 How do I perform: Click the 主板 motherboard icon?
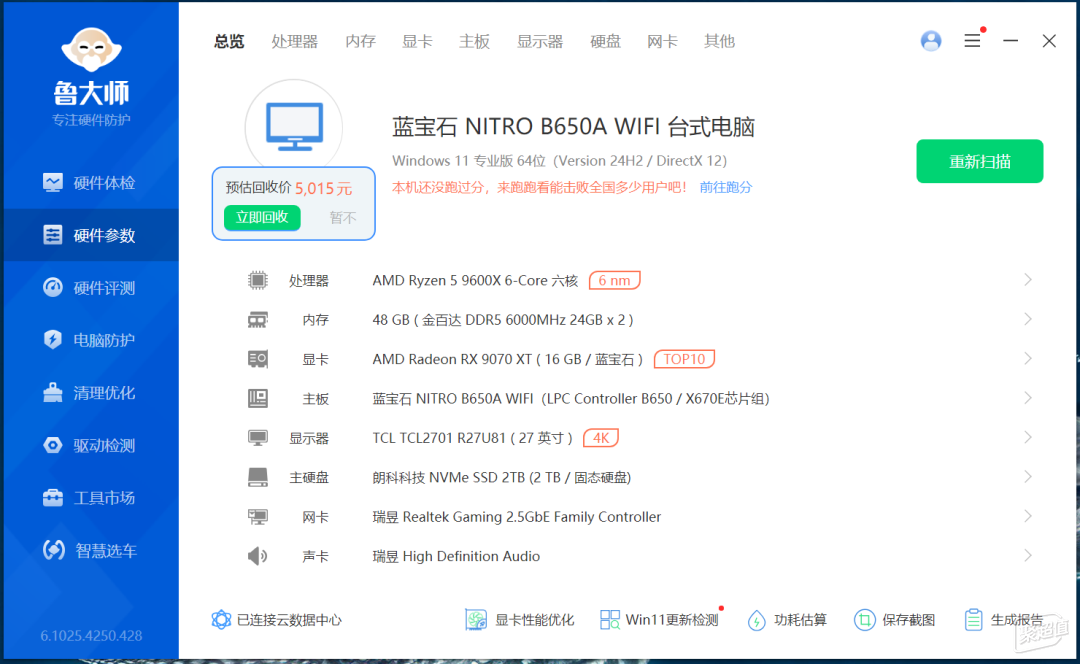pyautogui.click(x=258, y=398)
